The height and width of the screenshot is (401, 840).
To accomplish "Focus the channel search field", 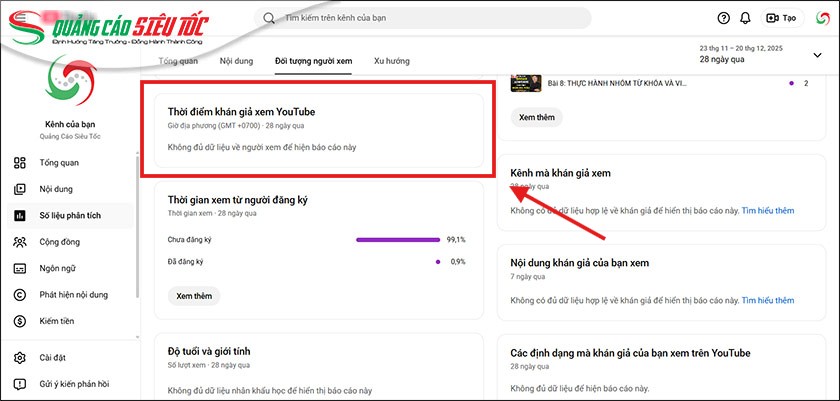I will pyautogui.click(x=423, y=18).
